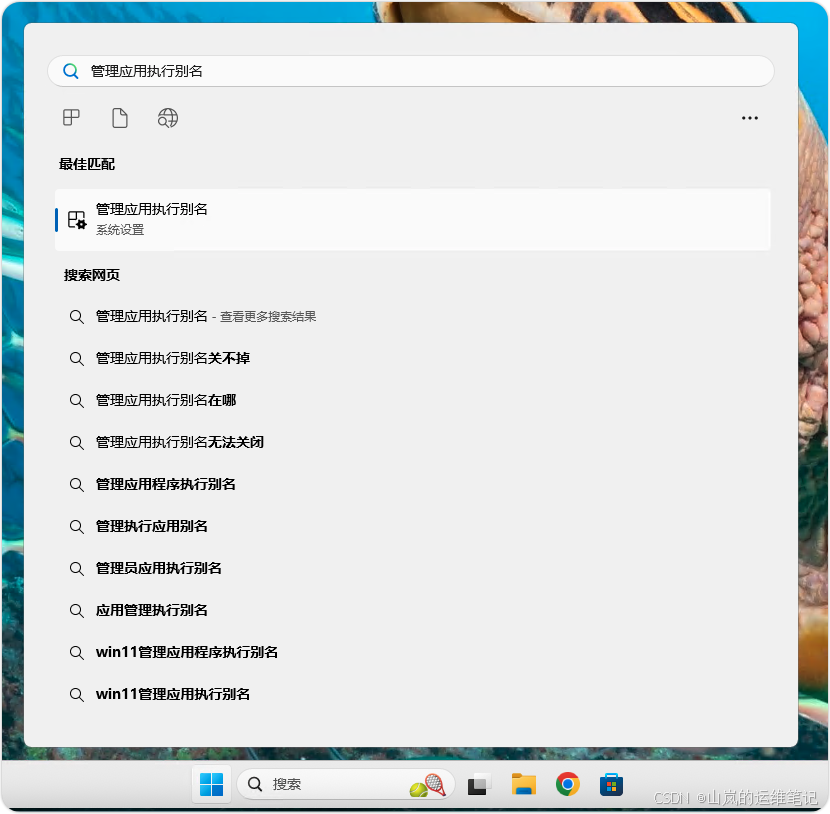Search suggestion 管理应用程序执行别名
Image resolution: width=830 pixels, height=814 pixels.
(166, 483)
